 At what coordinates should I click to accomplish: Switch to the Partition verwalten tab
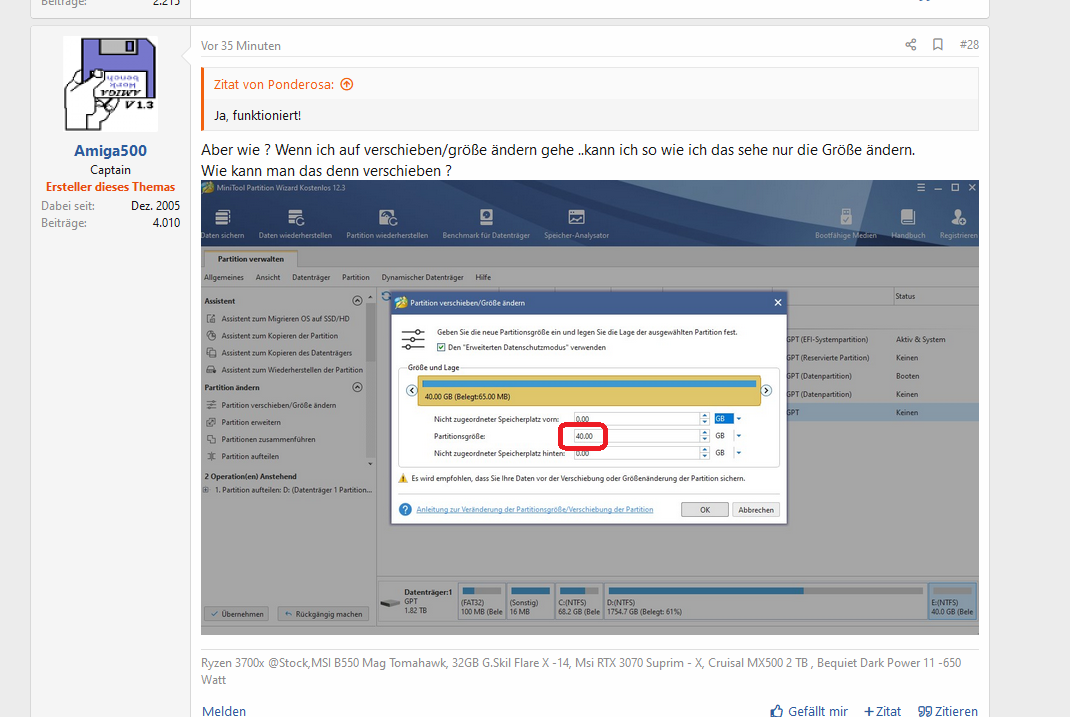[250, 259]
